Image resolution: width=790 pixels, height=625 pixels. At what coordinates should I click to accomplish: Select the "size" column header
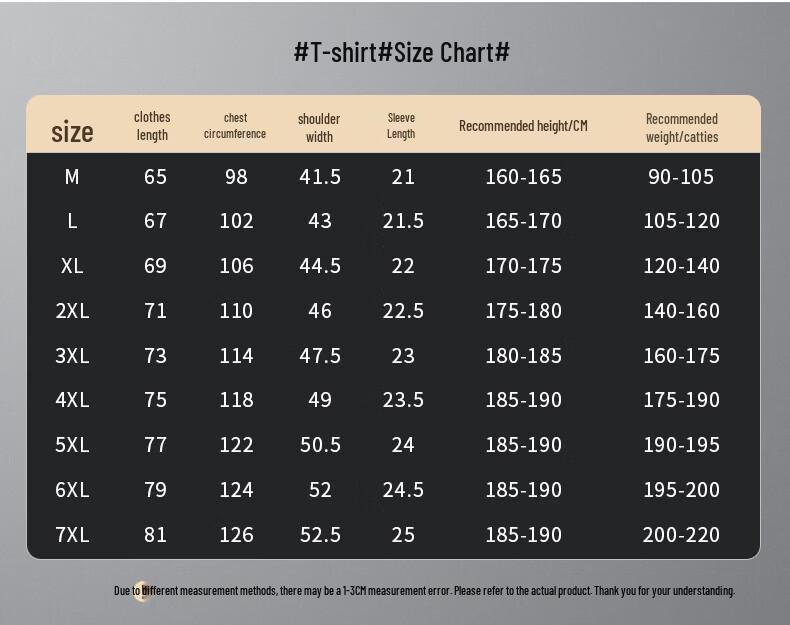(x=72, y=131)
